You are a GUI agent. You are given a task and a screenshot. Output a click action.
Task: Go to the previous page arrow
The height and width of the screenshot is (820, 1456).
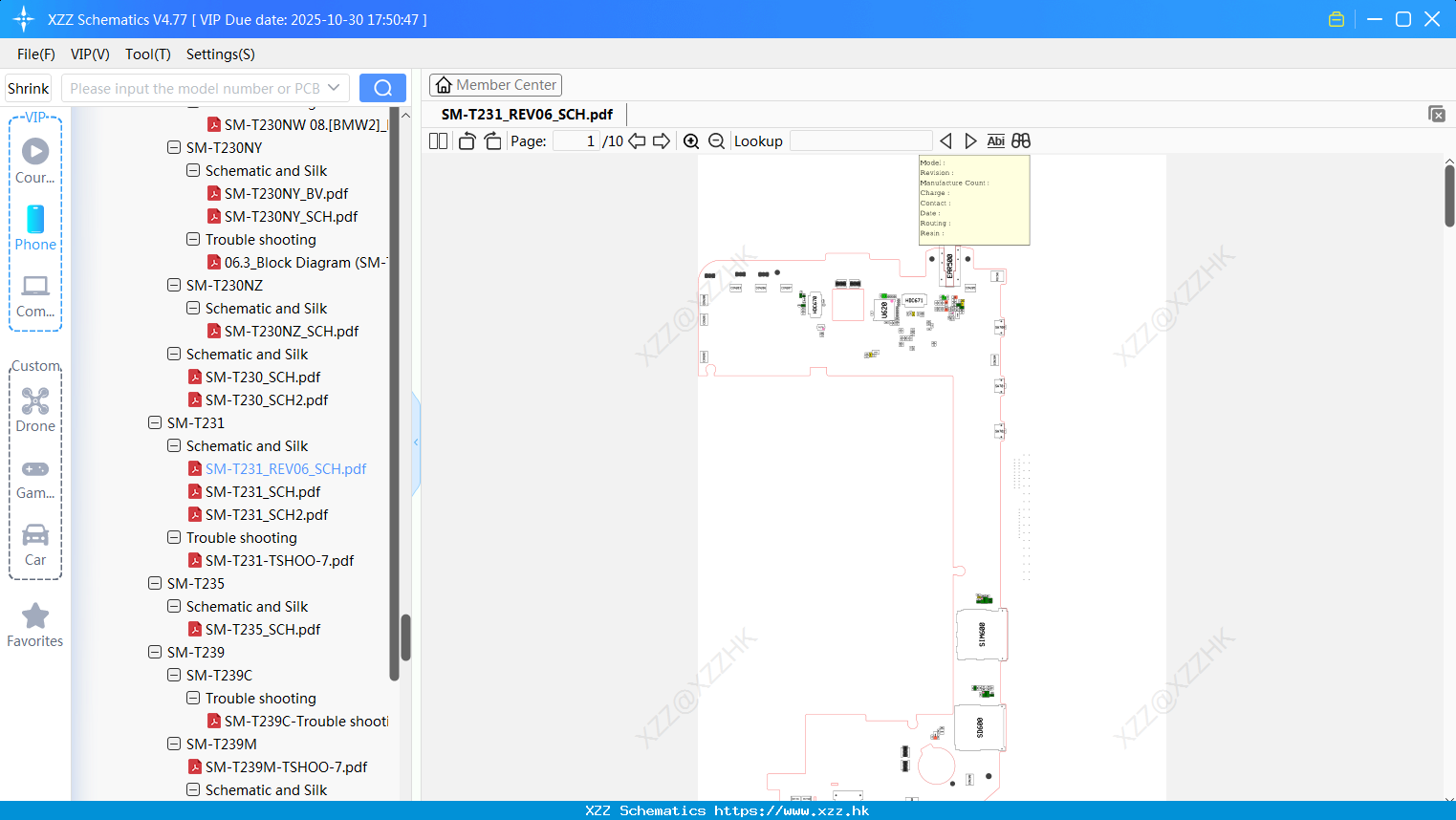click(x=637, y=140)
